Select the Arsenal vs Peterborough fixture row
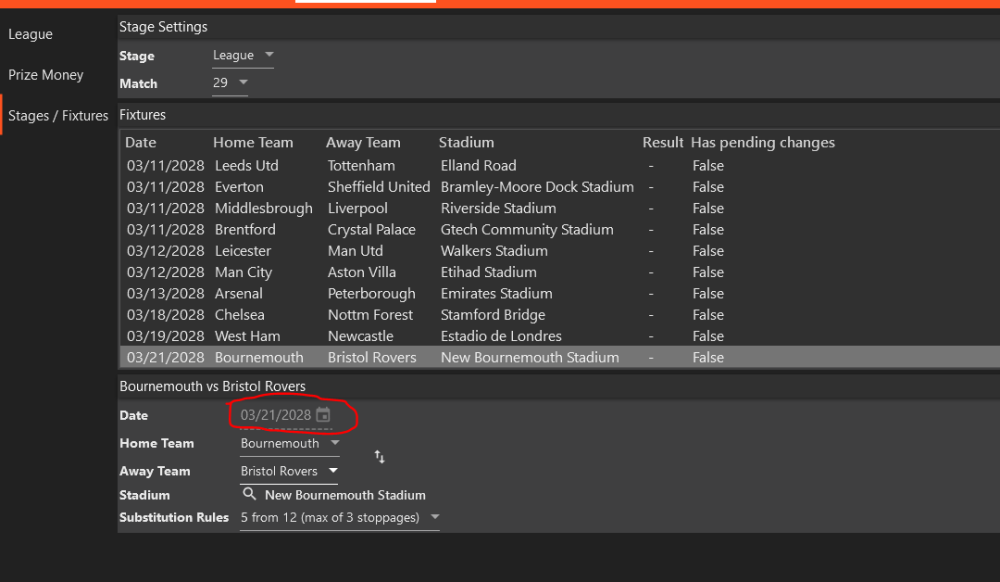Image resolution: width=1000 pixels, height=582 pixels. [559, 294]
